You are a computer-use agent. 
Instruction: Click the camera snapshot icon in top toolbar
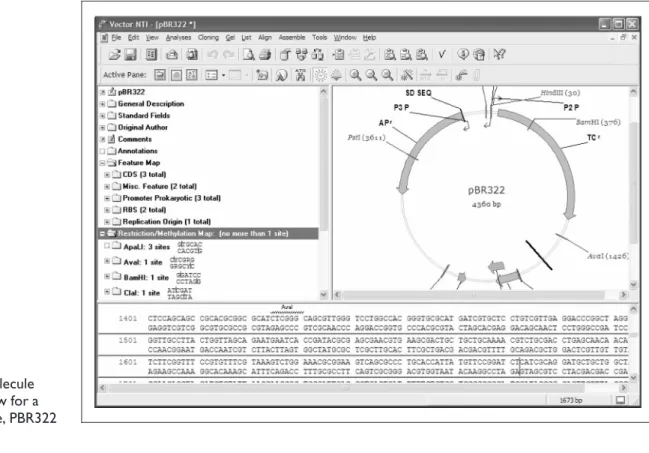pyautogui.click(x=192, y=55)
